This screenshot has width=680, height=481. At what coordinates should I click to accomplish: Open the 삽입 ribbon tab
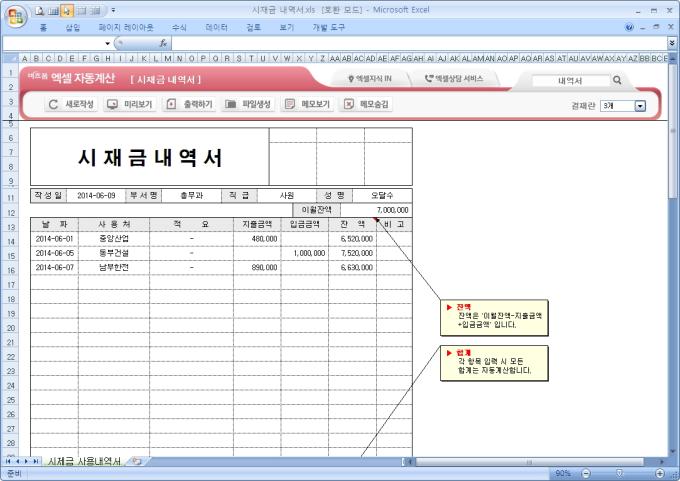coord(73,27)
